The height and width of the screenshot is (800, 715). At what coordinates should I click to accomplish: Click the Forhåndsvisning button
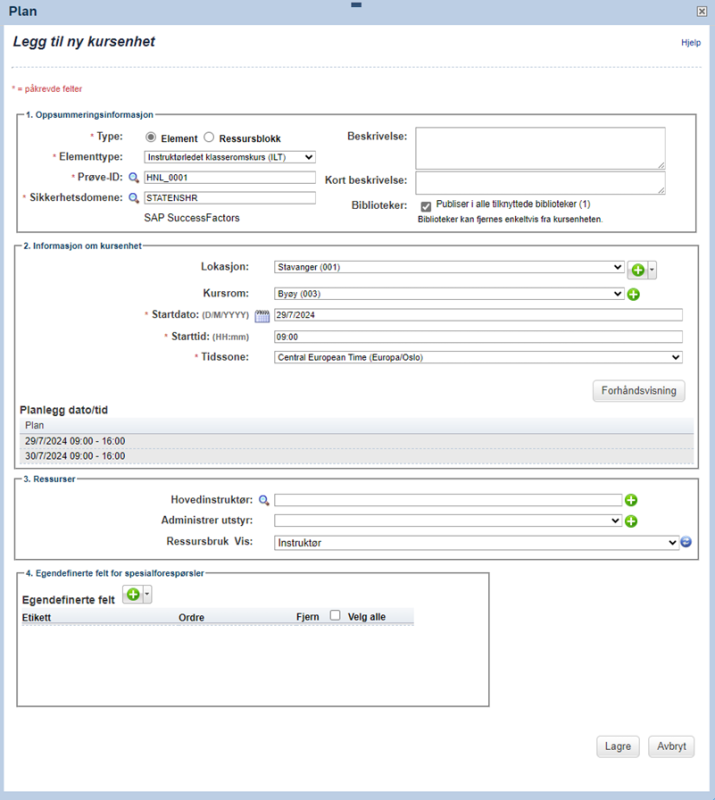tap(638, 391)
